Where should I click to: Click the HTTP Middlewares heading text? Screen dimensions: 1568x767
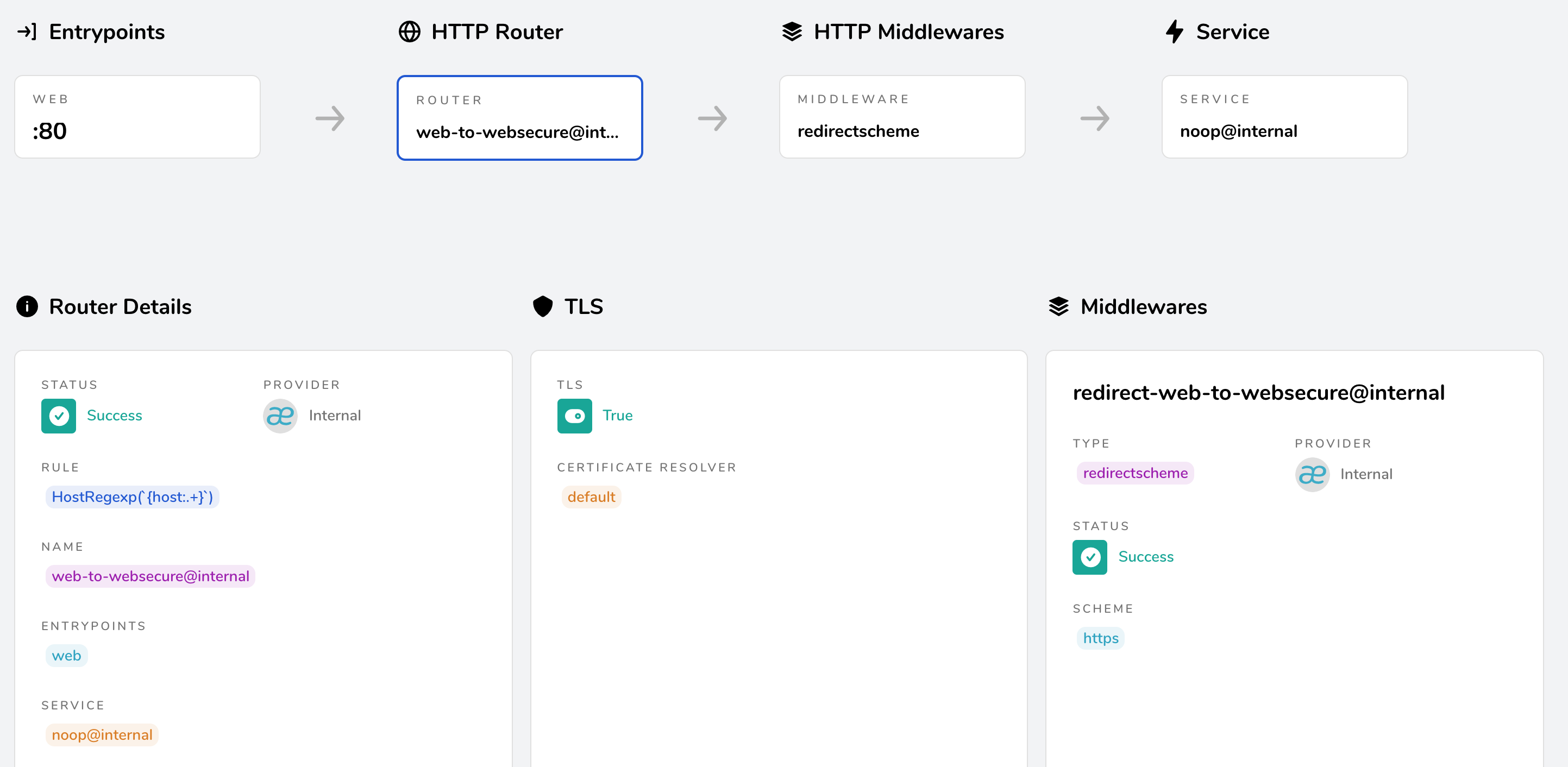[908, 32]
